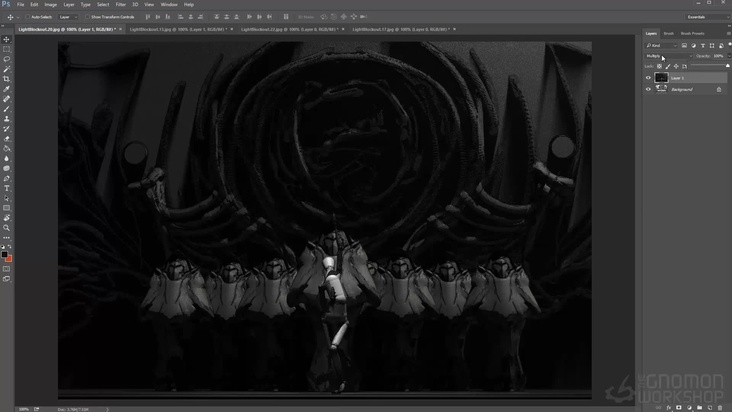Open the Opacity slider dropdown arrow
The image size is (732, 412).
click(x=729, y=56)
